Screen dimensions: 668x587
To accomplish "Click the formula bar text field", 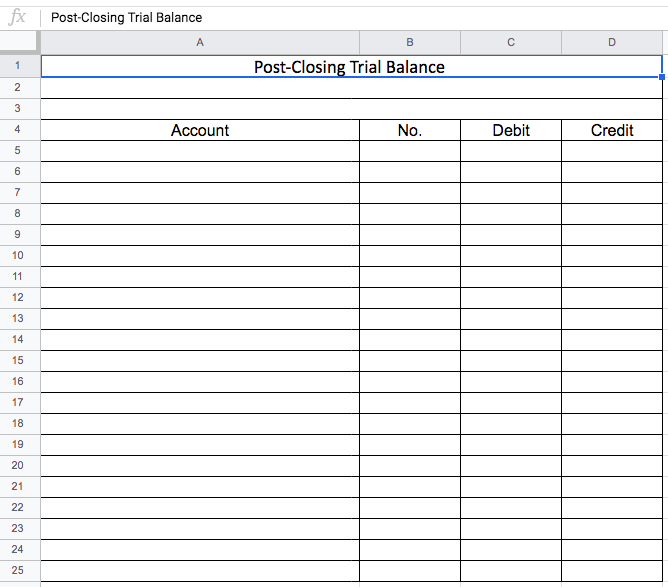I will pyautogui.click(x=354, y=17).
